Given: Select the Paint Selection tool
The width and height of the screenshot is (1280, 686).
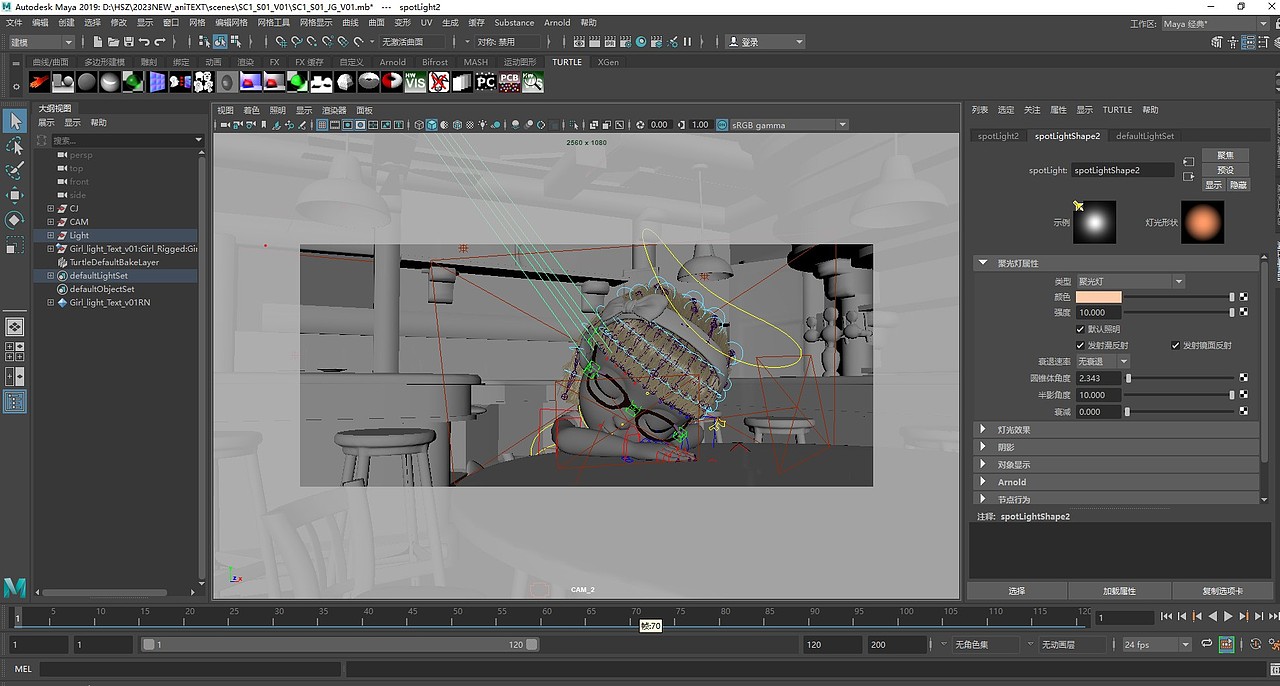Looking at the screenshot, I should (15, 171).
